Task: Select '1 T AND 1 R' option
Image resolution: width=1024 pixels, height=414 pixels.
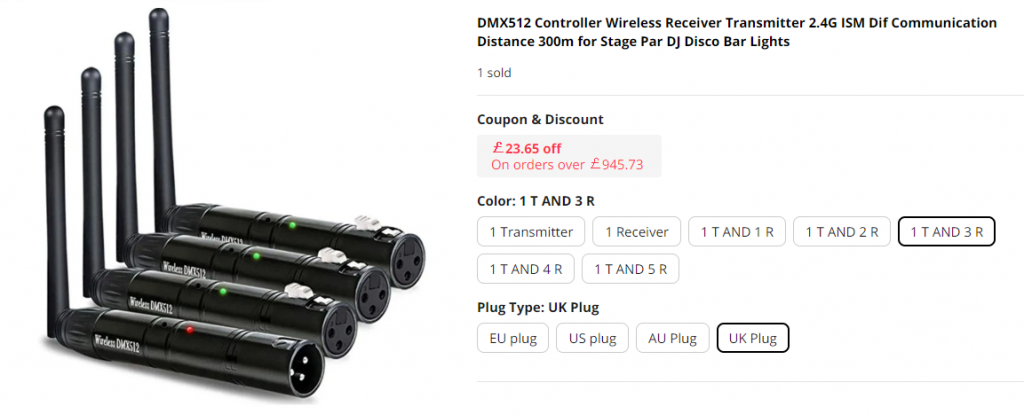Action: click(736, 232)
